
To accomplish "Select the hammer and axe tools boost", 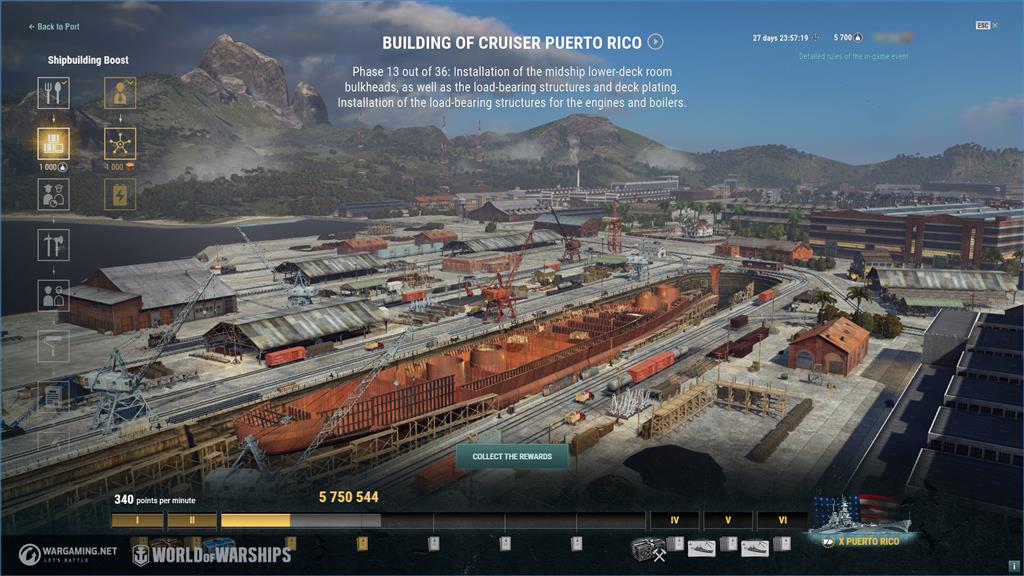I will coord(54,245).
